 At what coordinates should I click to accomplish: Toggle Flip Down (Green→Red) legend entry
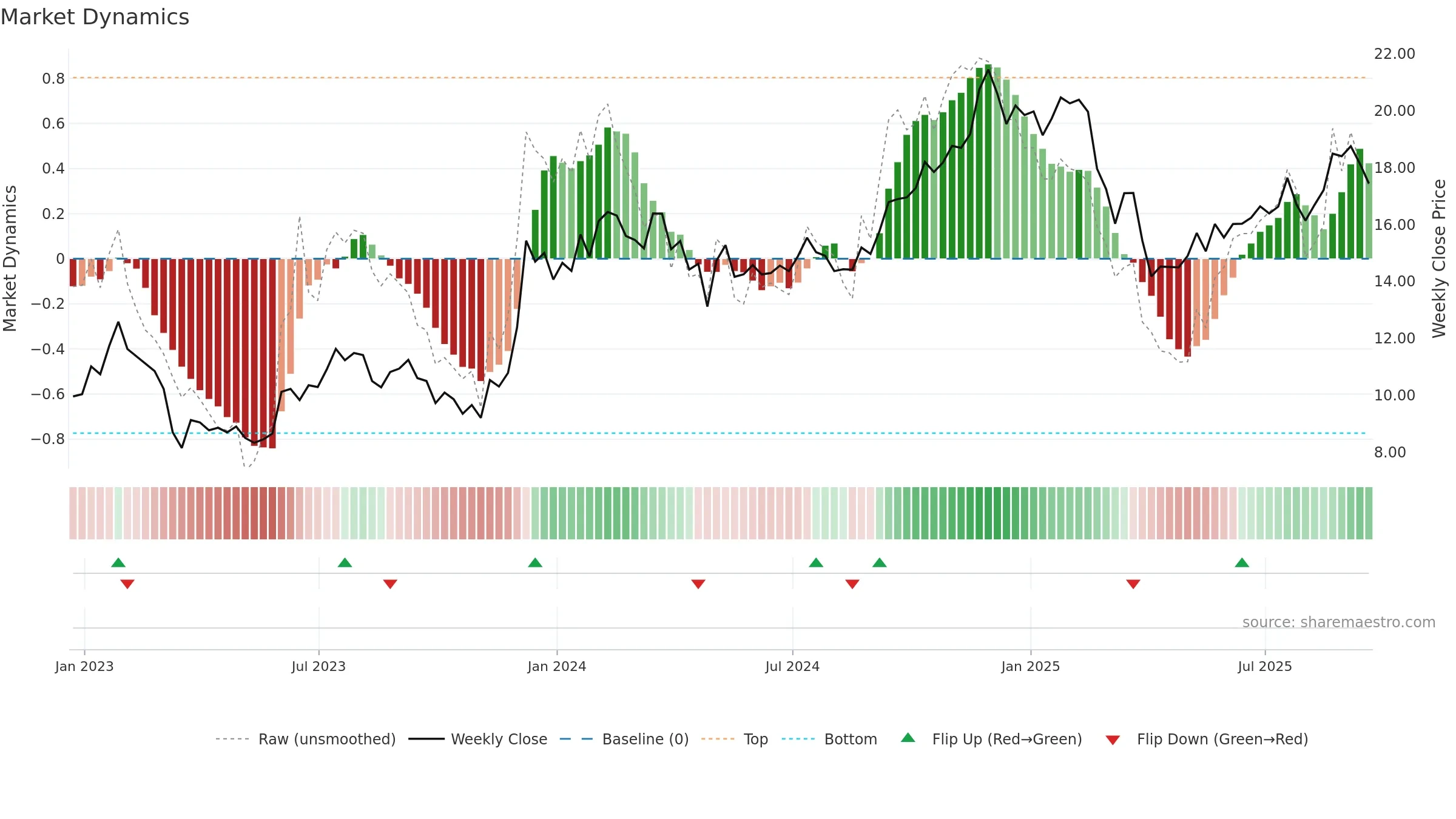point(1207,739)
